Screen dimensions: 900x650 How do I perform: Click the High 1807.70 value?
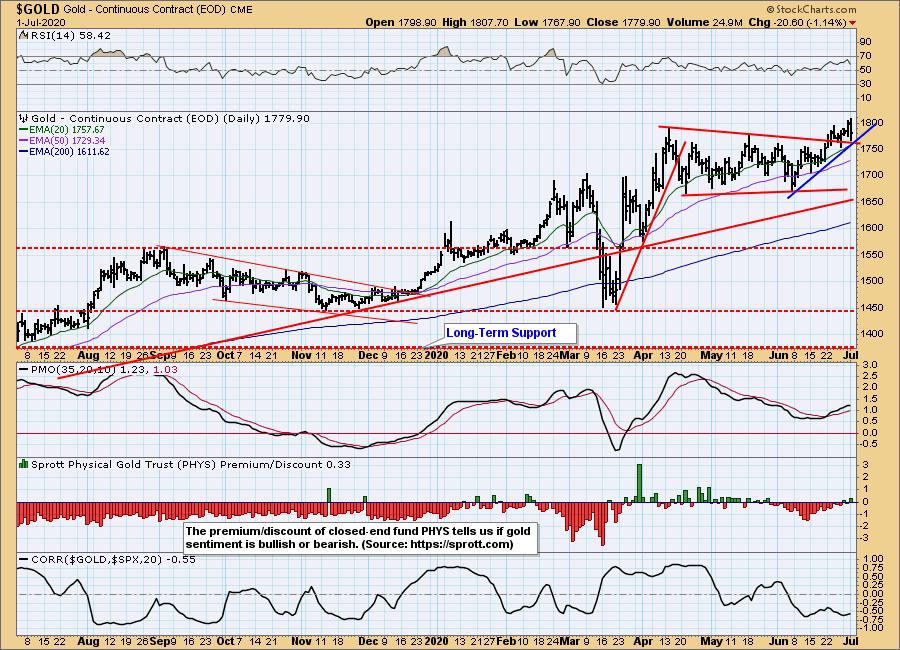pyautogui.click(x=475, y=22)
